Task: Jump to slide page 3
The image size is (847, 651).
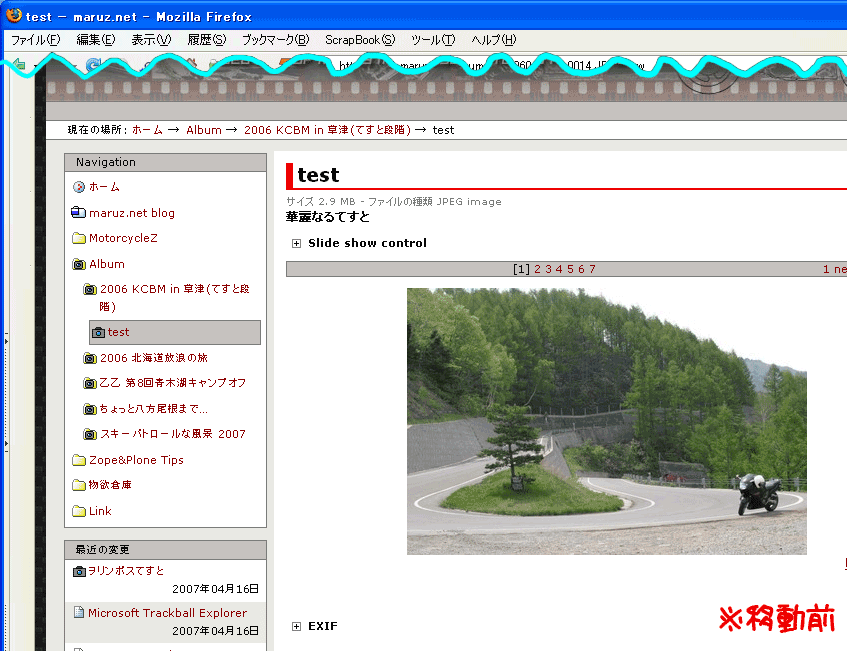Action: (x=548, y=269)
